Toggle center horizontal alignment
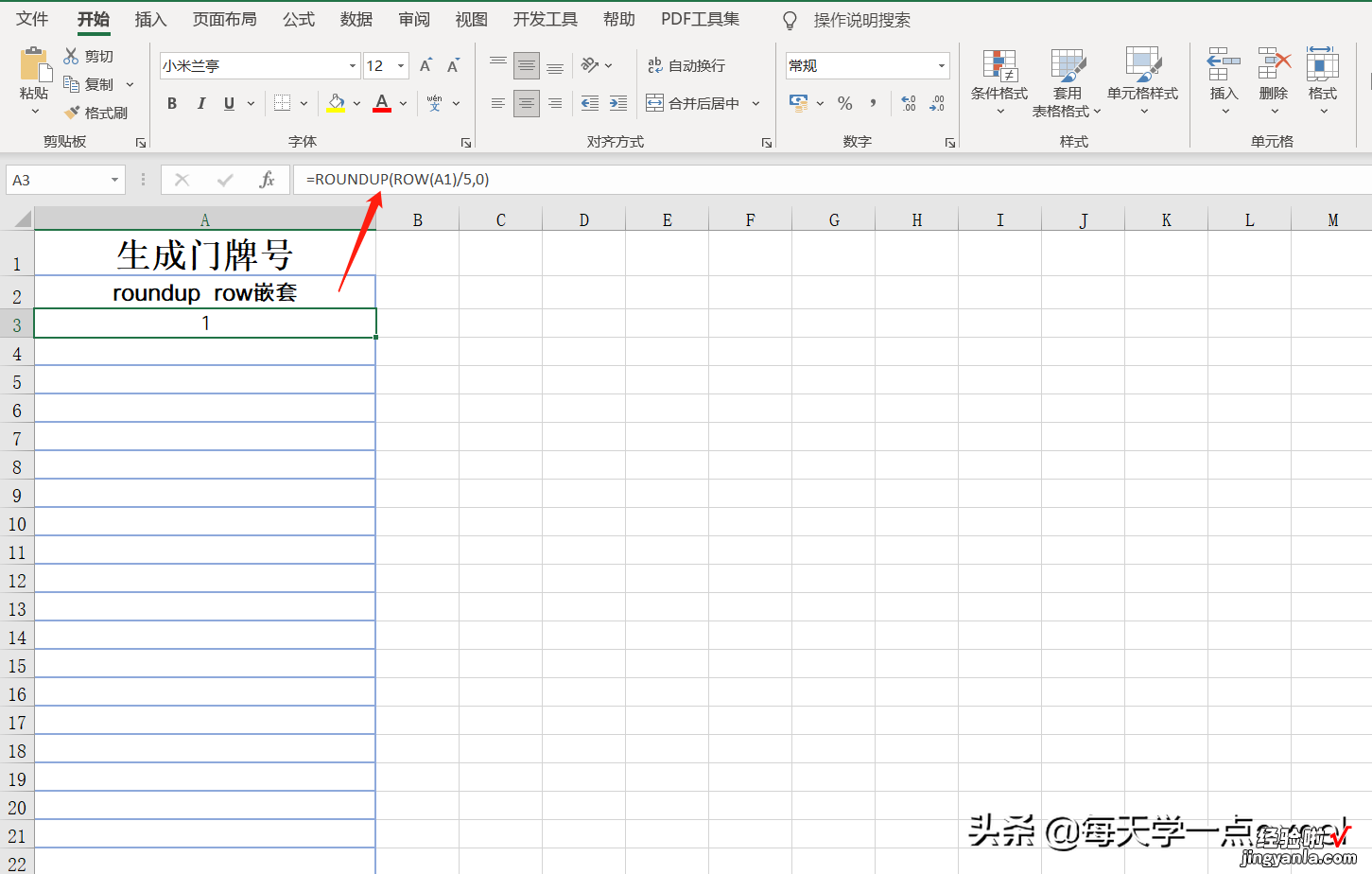The height and width of the screenshot is (874, 1372). 527,103
